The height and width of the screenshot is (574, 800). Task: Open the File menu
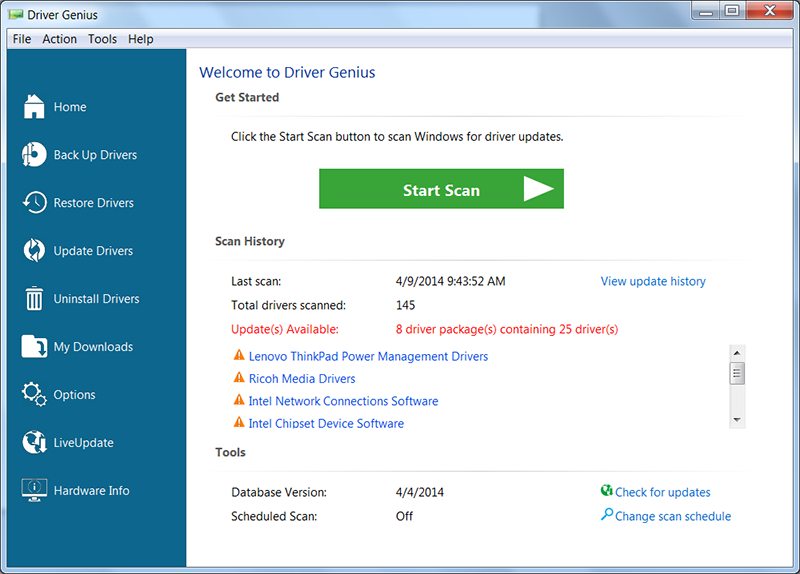click(x=22, y=39)
